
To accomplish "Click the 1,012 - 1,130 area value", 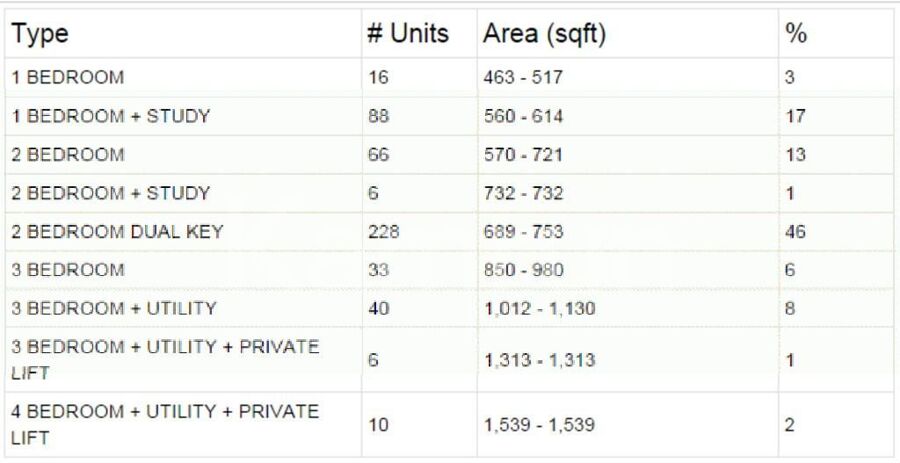I will point(539,309).
